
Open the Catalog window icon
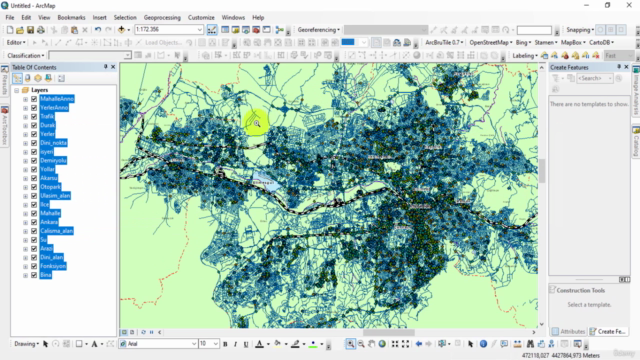click(x=236, y=30)
